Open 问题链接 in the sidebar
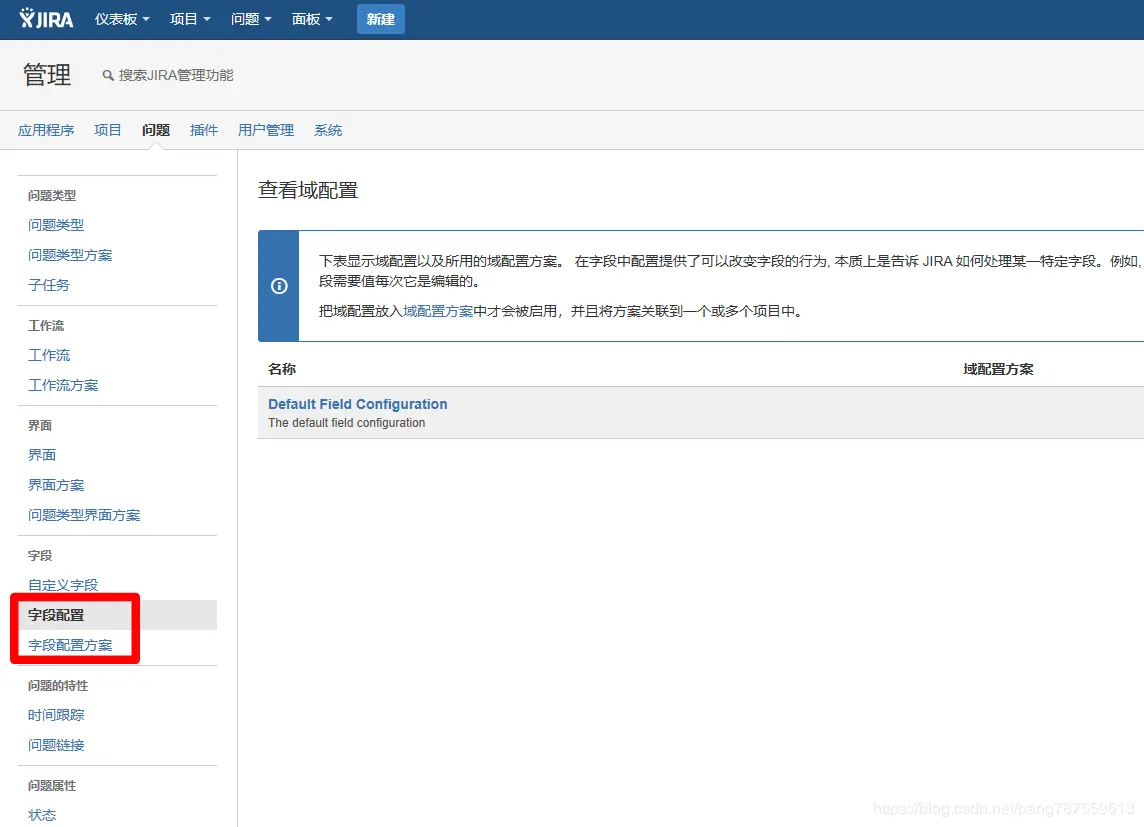The height and width of the screenshot is (827, 1144). coord(56,745)
